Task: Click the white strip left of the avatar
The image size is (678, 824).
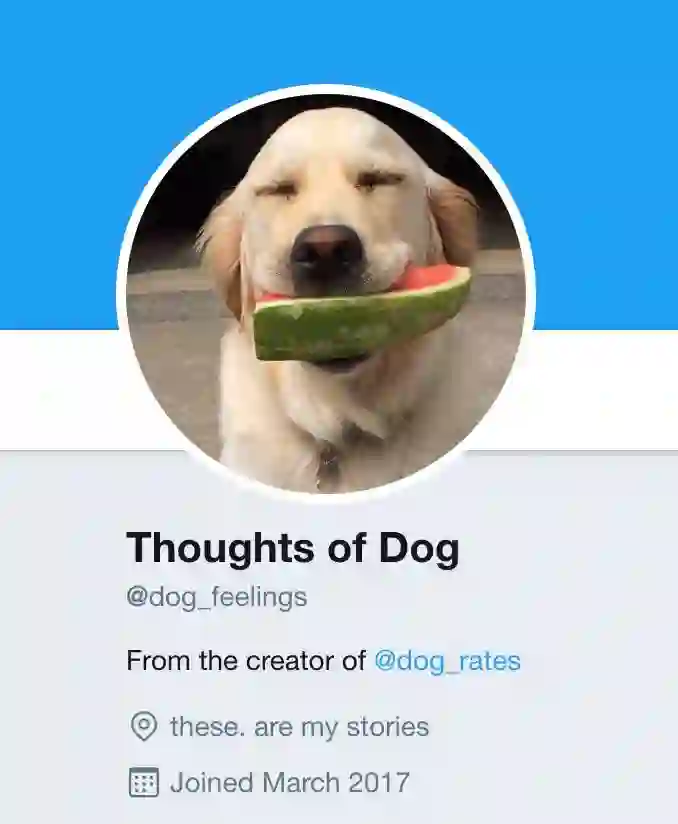Action: coord(58,389)
